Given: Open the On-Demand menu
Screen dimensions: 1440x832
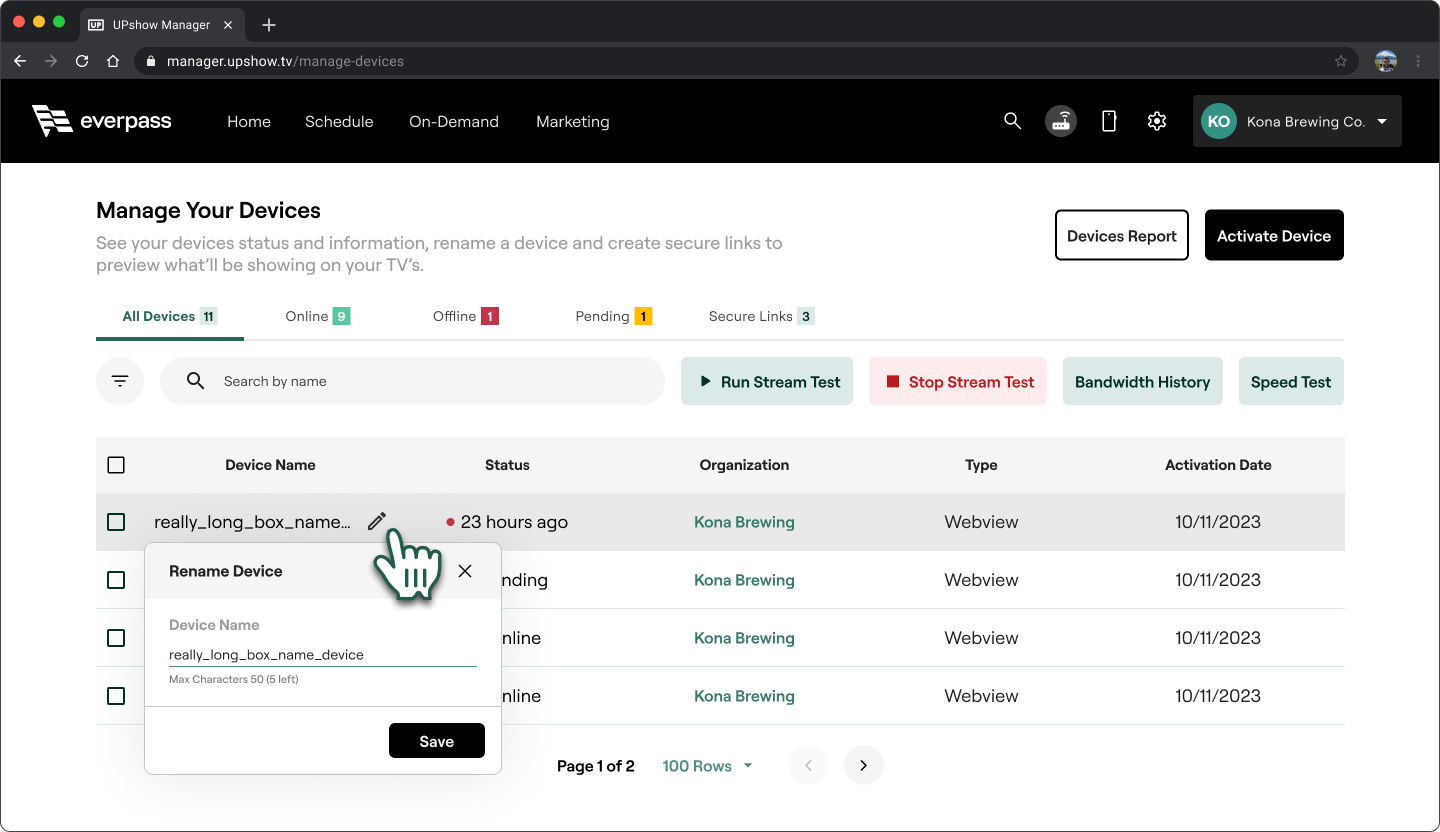Looking at the screenshot, I should 454,121.
